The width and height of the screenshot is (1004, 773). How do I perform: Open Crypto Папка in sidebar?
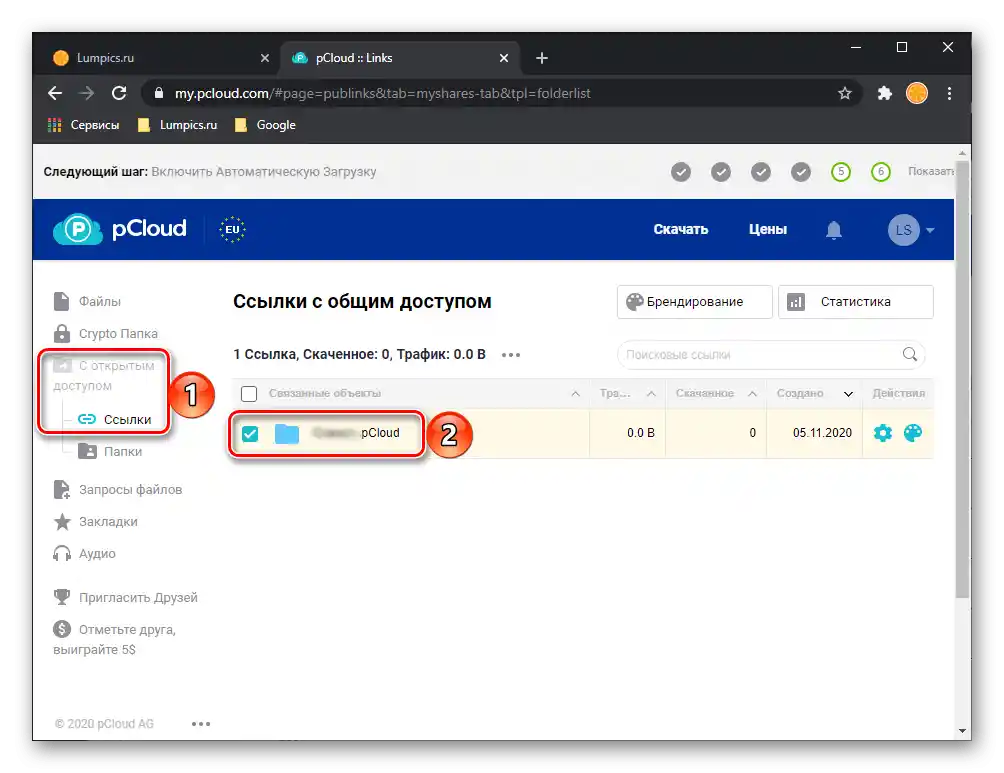(x=106, y=334)
